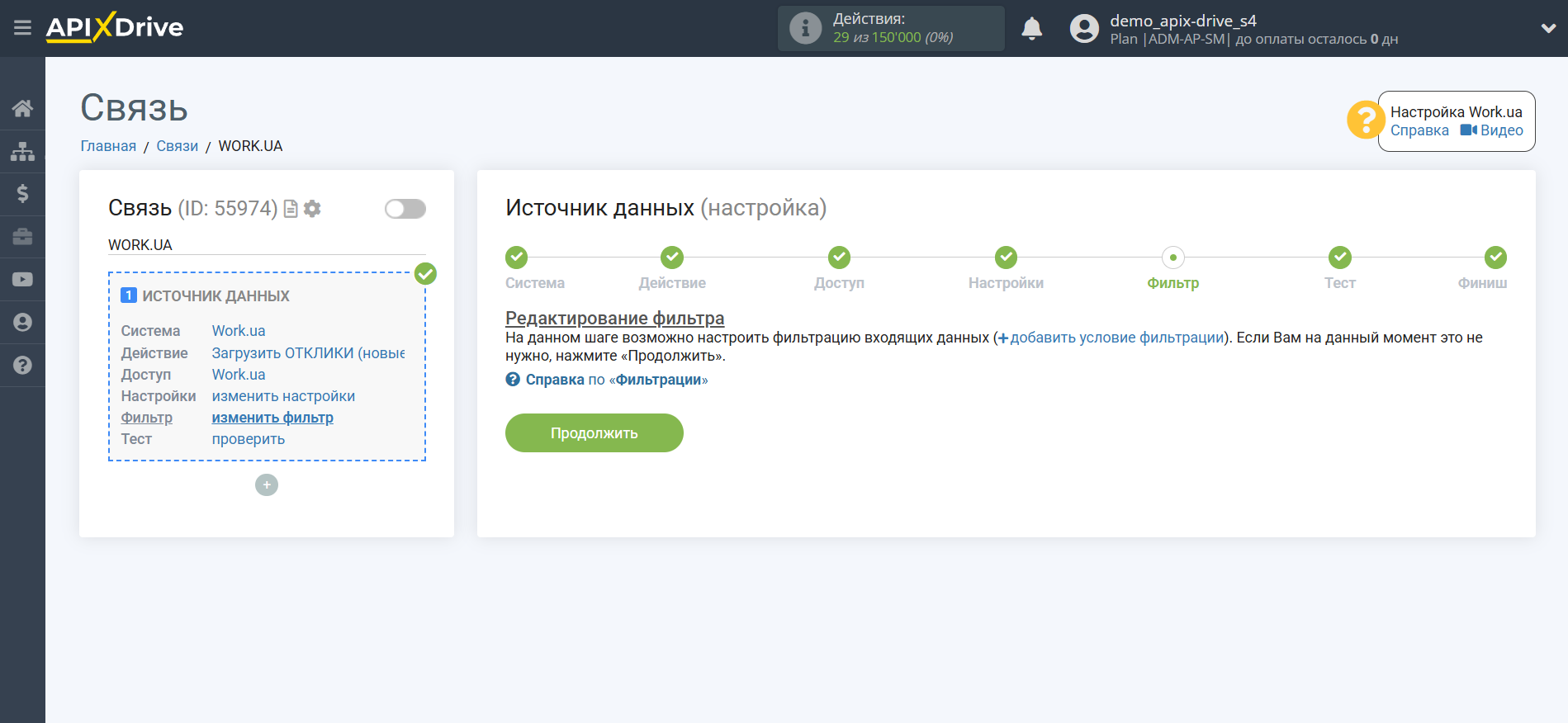Screen dimensions: 1568x723
Task: Open the YouTube video sidebar icon
Action: (22, 280)
